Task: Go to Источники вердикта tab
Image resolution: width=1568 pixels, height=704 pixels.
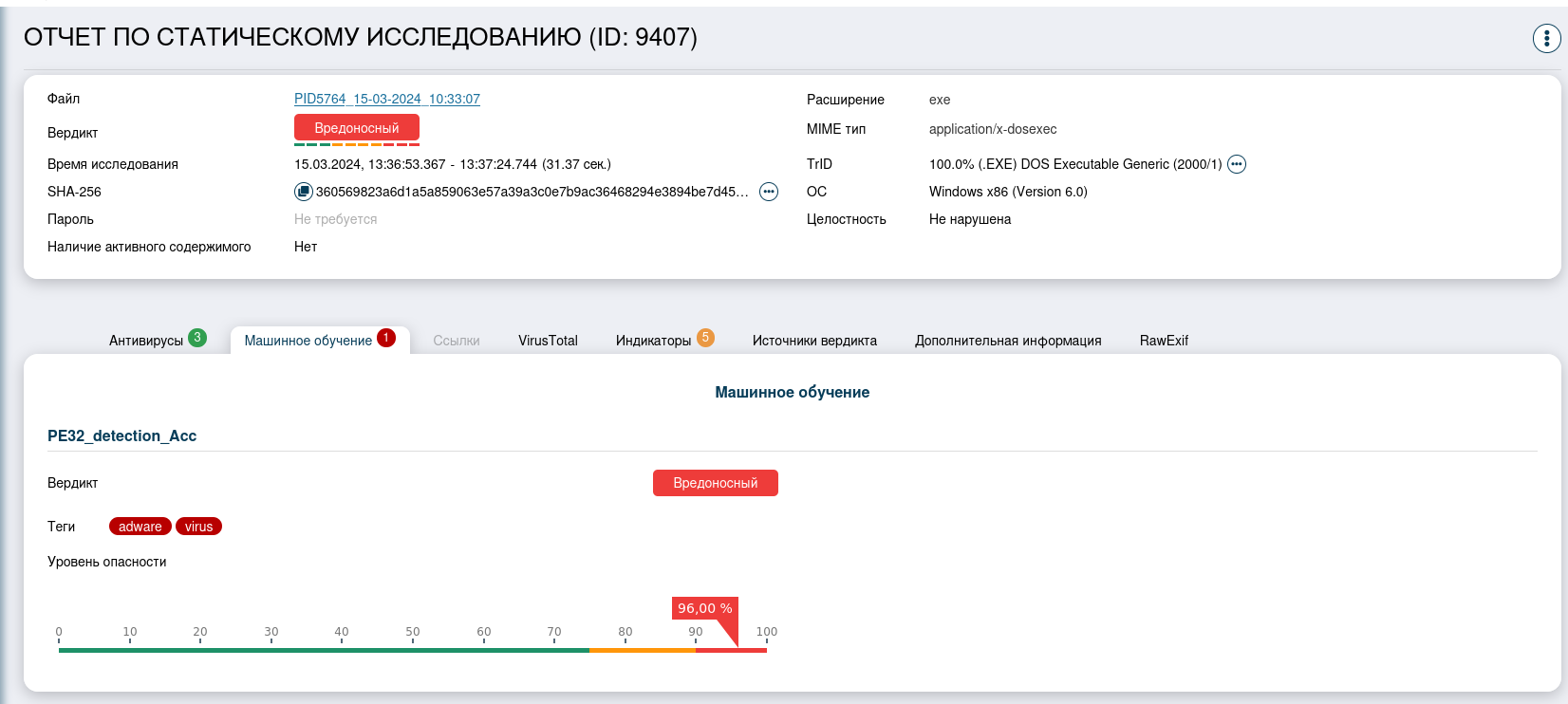Action: pyautogui.click(x=814, y=341)
